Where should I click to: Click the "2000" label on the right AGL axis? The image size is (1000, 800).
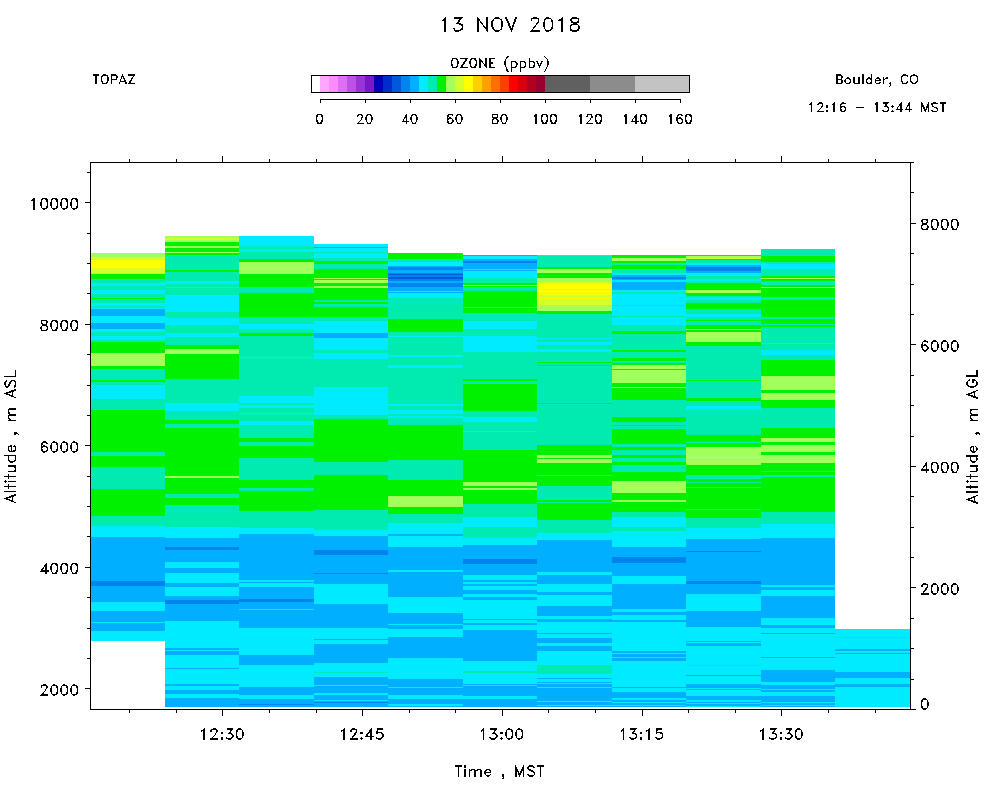(939, 589)
